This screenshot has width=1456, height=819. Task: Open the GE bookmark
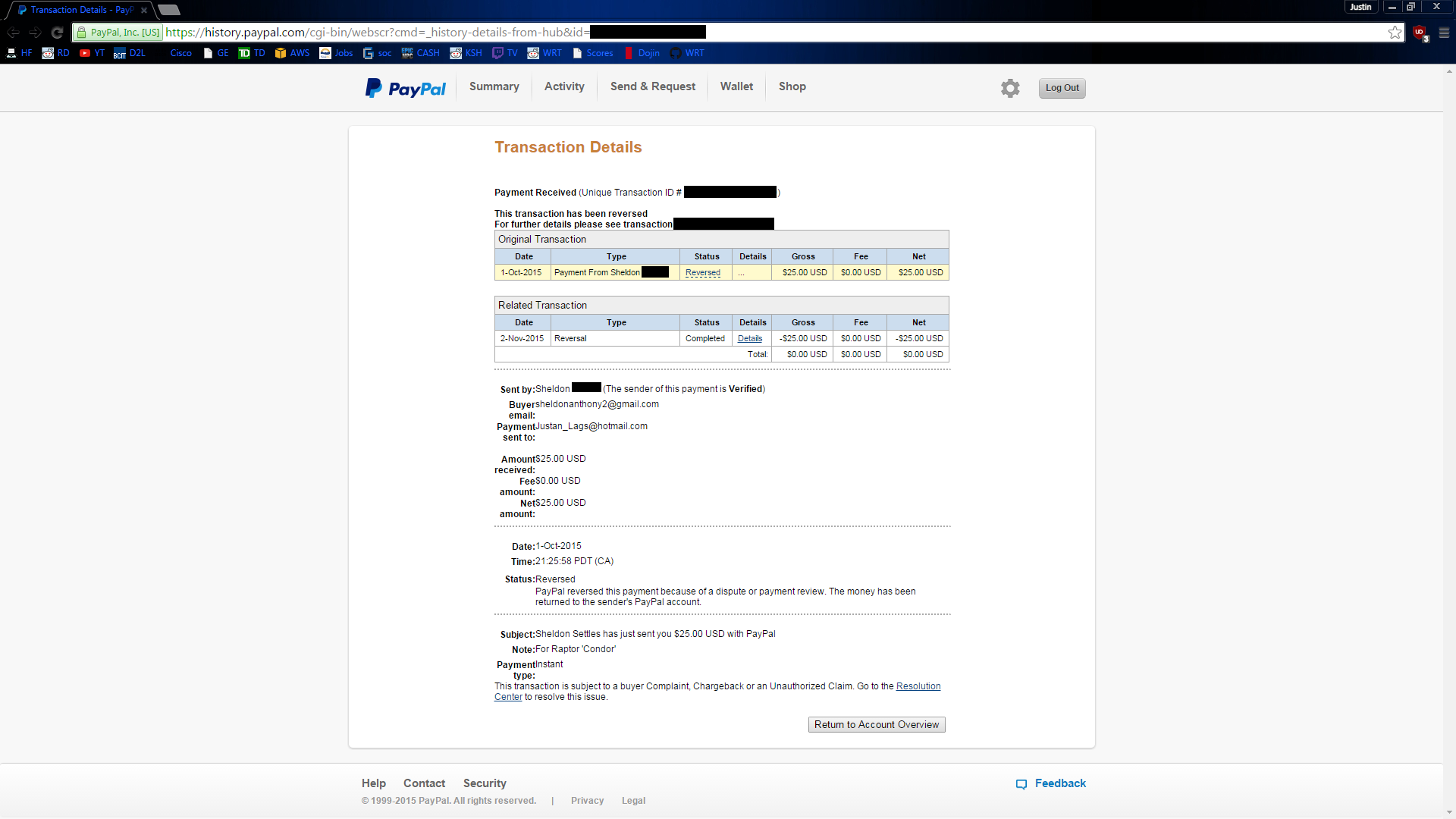(x=215, y=53)
